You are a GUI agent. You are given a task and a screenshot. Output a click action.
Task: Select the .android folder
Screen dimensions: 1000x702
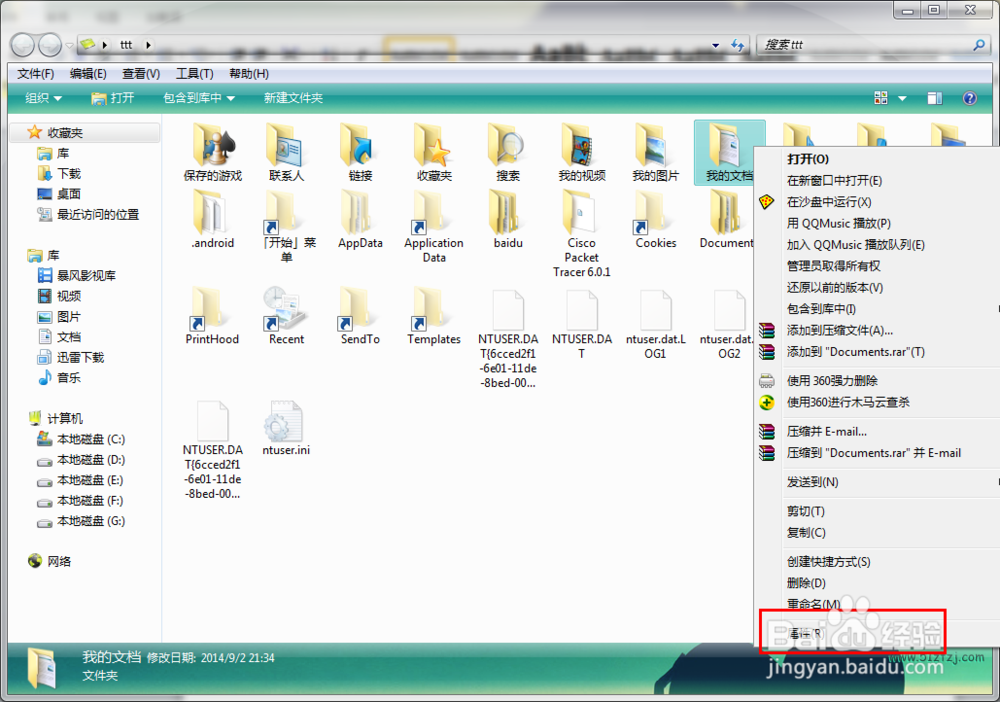213,219
